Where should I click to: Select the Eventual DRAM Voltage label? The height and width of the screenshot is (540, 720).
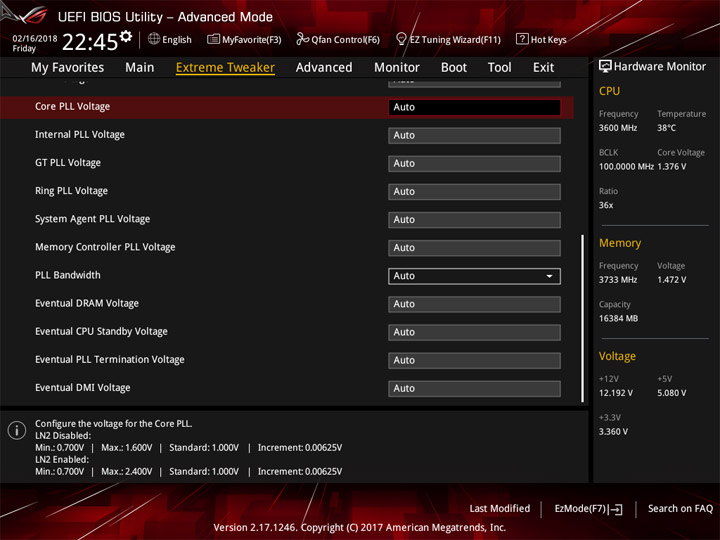[87, 304]
